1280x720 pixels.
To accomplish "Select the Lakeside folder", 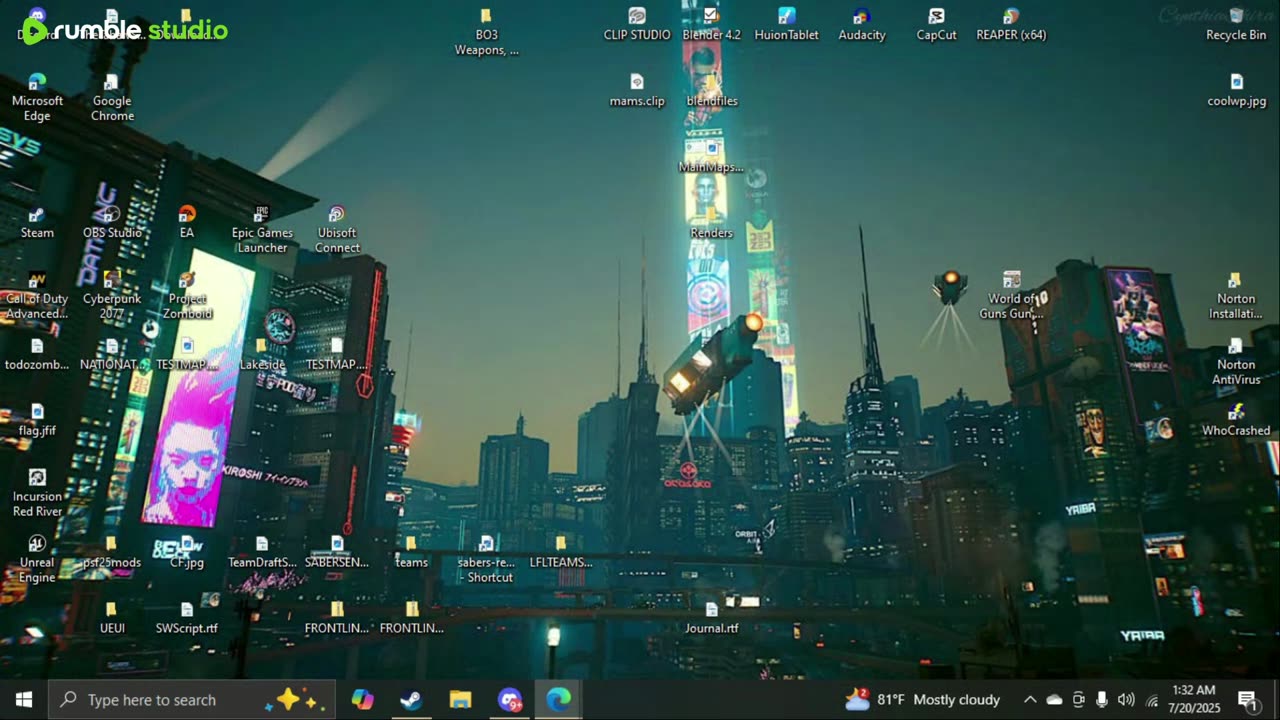I will point(262,354).
